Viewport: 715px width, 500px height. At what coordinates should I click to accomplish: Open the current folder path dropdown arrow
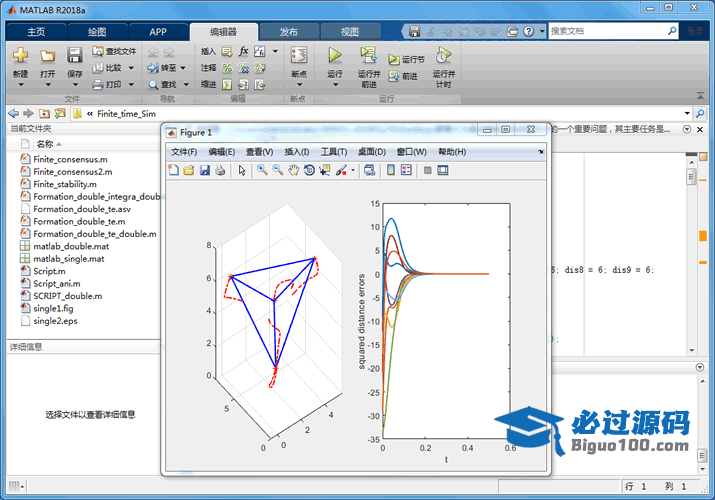[x=687, y=113]
